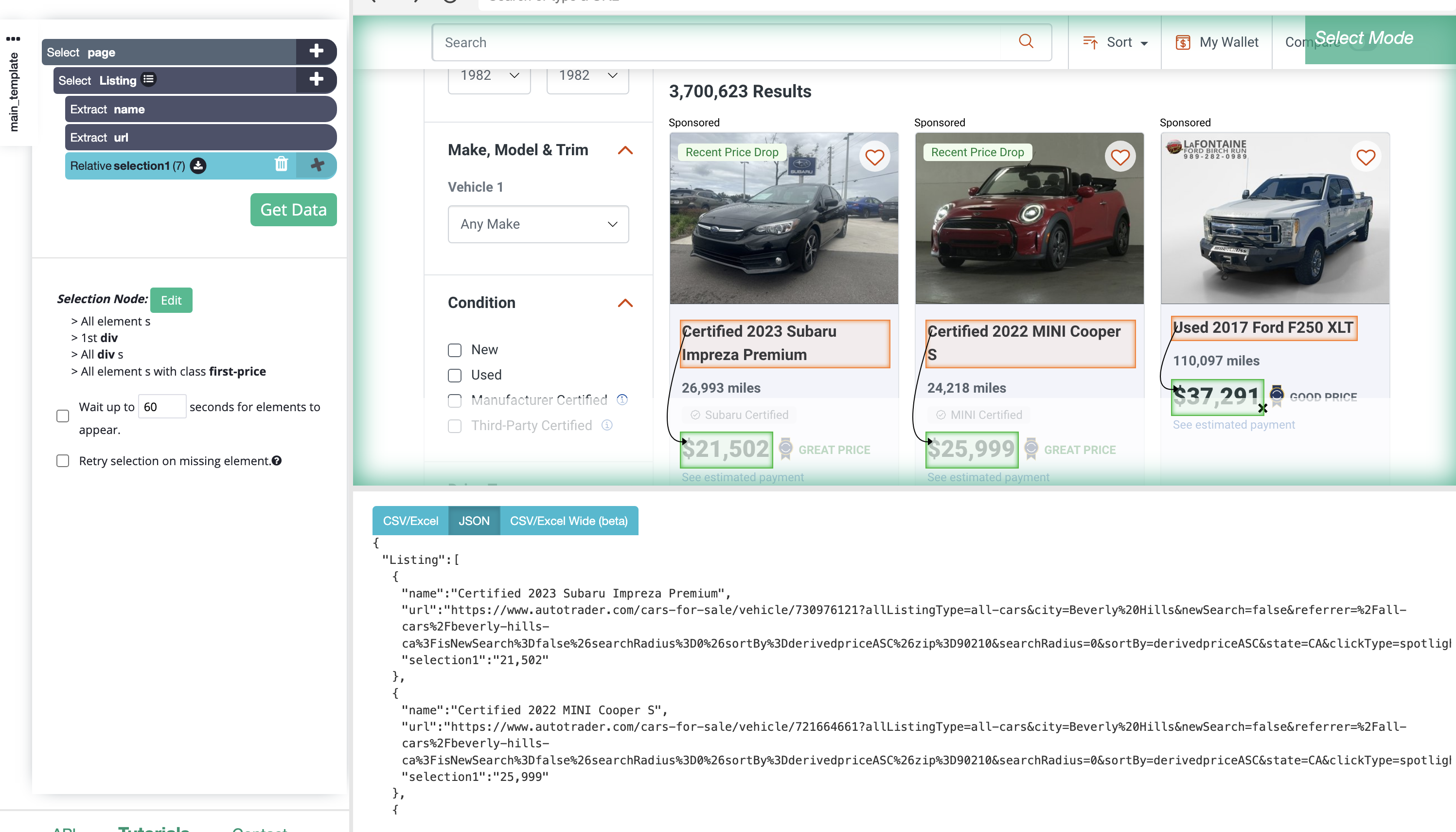Open info icon for Manufacturer Certified
This screenshot has width=1456, height=832.
tap(622, 400)
